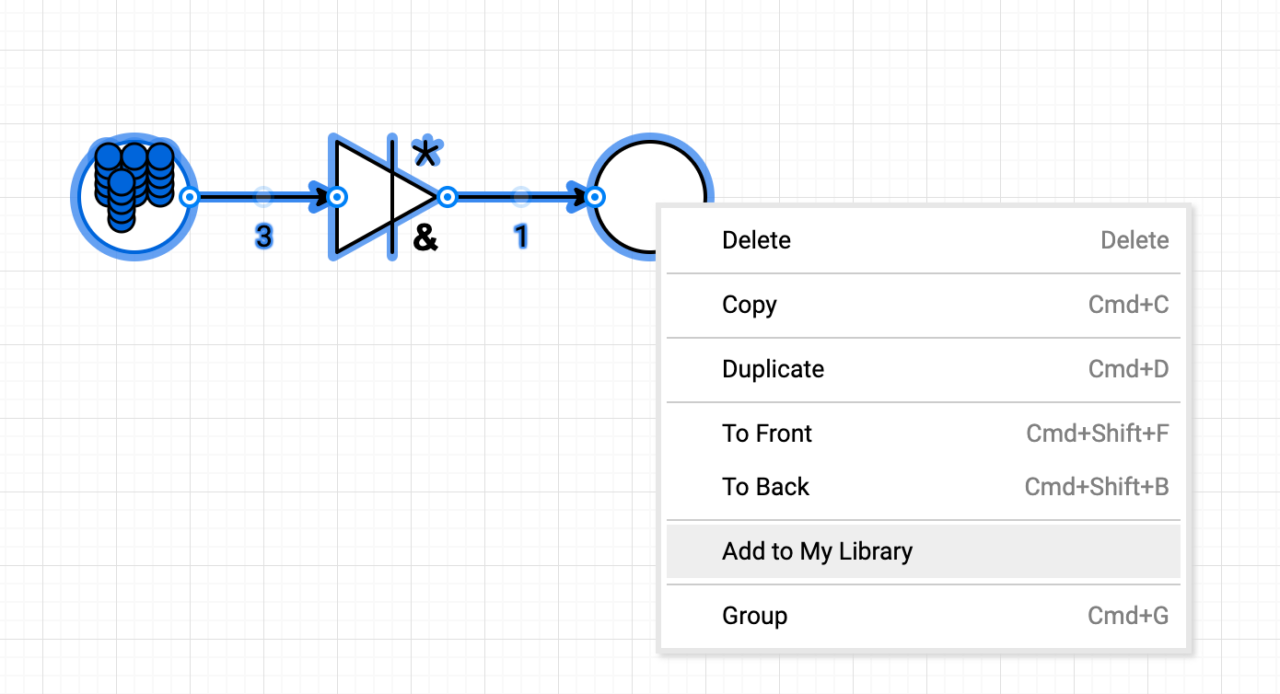This screenshot has width=1280, height=694.
Task: Click the midpoint handle of the right connection
Action: [x=521, y=197]
